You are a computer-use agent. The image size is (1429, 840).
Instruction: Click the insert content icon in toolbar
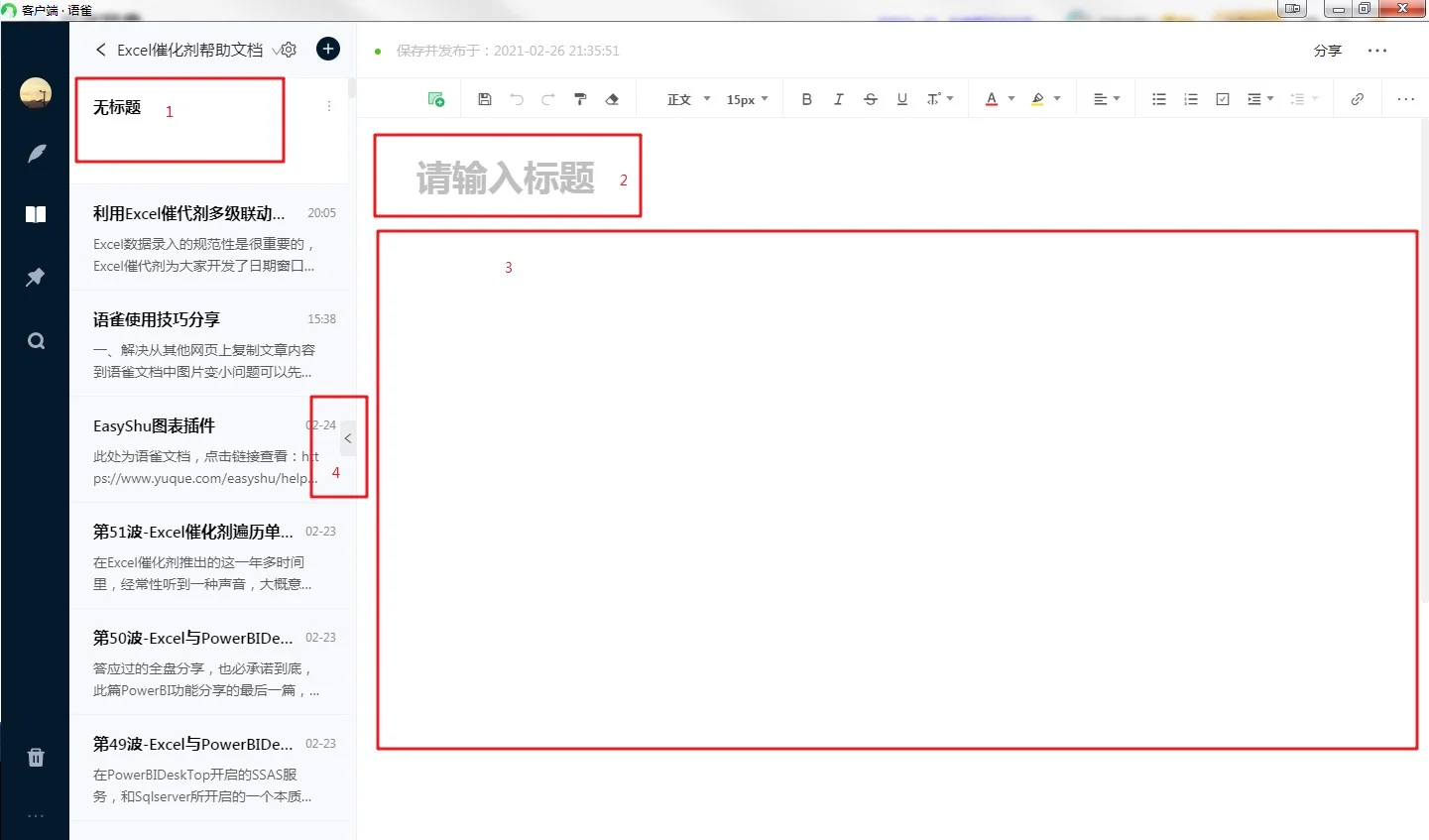pyautogui.click(x=435, y=99)
